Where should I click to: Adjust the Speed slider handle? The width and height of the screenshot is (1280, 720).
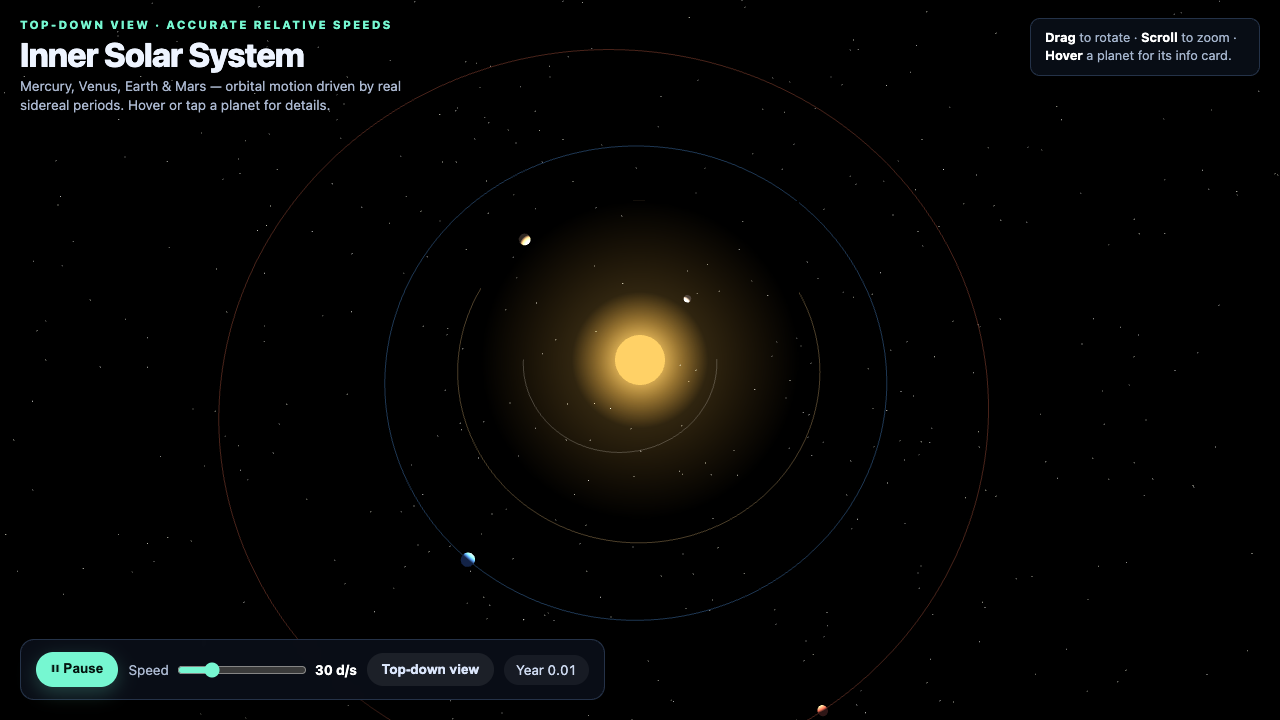pyautogui.click(x=211, y=670)
